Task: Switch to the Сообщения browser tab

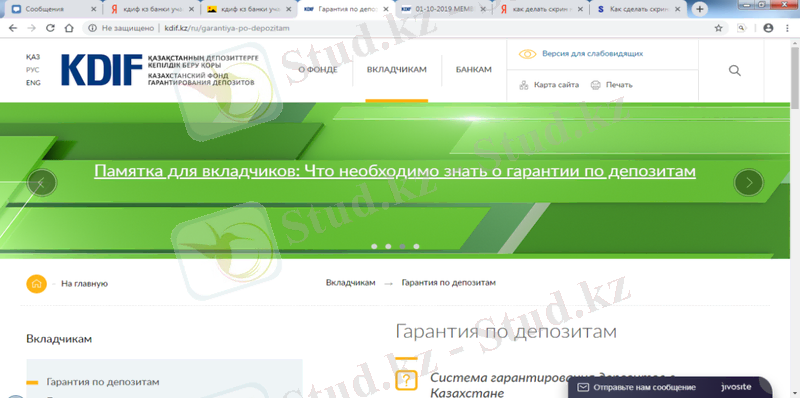Action: click(53, 9)
